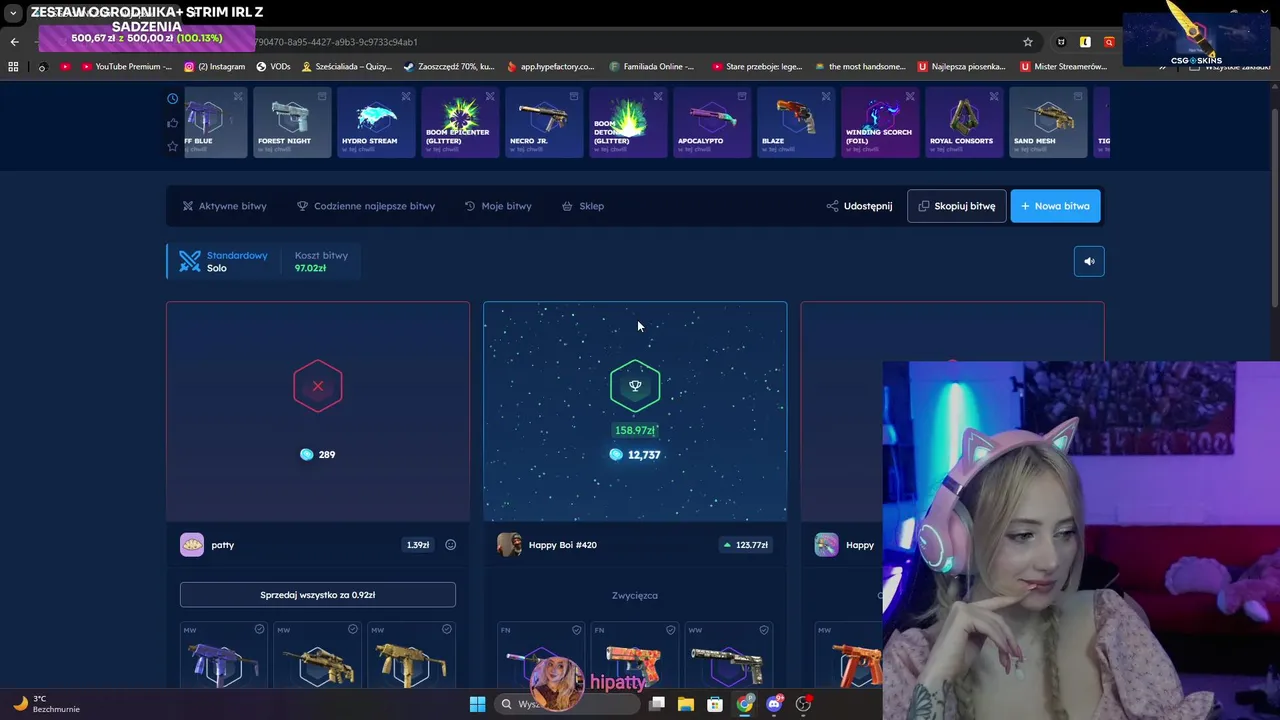Click case icon on Forest Night card
The width and height of the screenshot is (1280, 720).
(322, 96)
